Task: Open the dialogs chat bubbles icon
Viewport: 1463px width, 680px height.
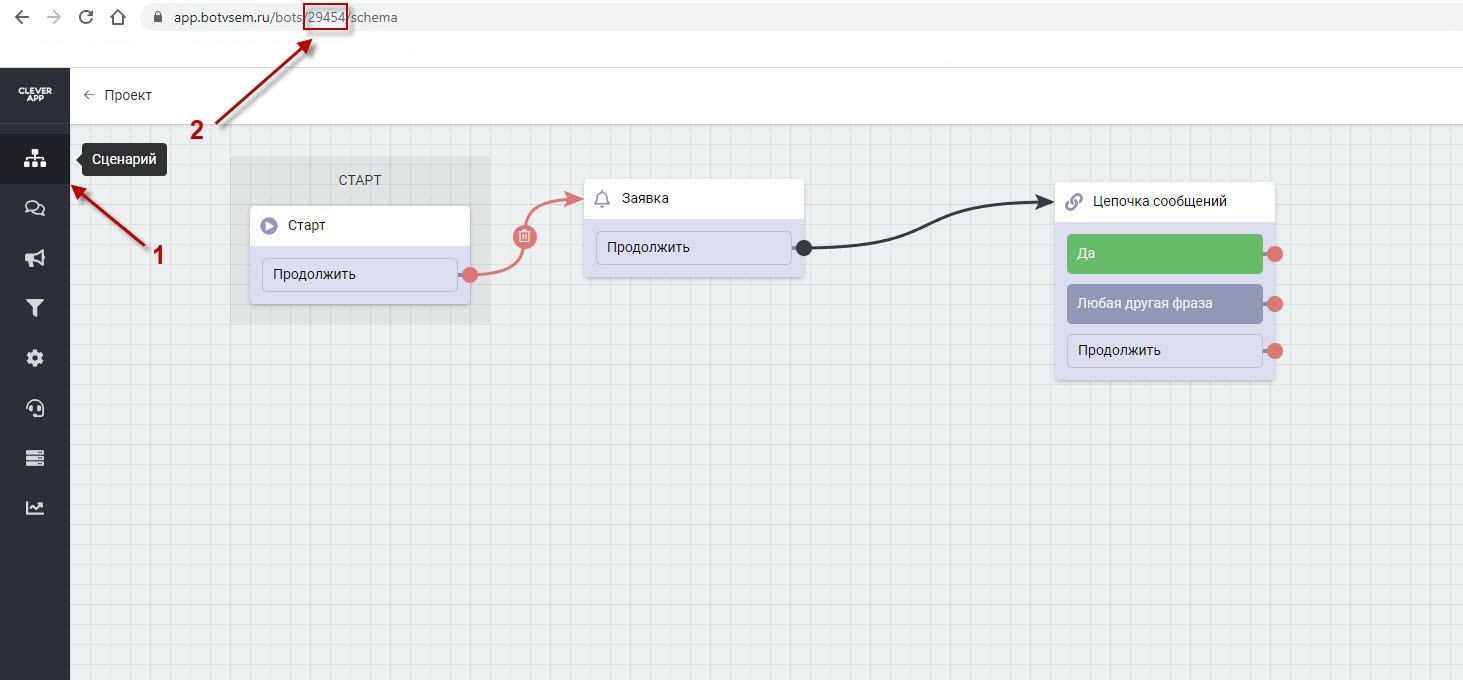Action: pos(34,208)
